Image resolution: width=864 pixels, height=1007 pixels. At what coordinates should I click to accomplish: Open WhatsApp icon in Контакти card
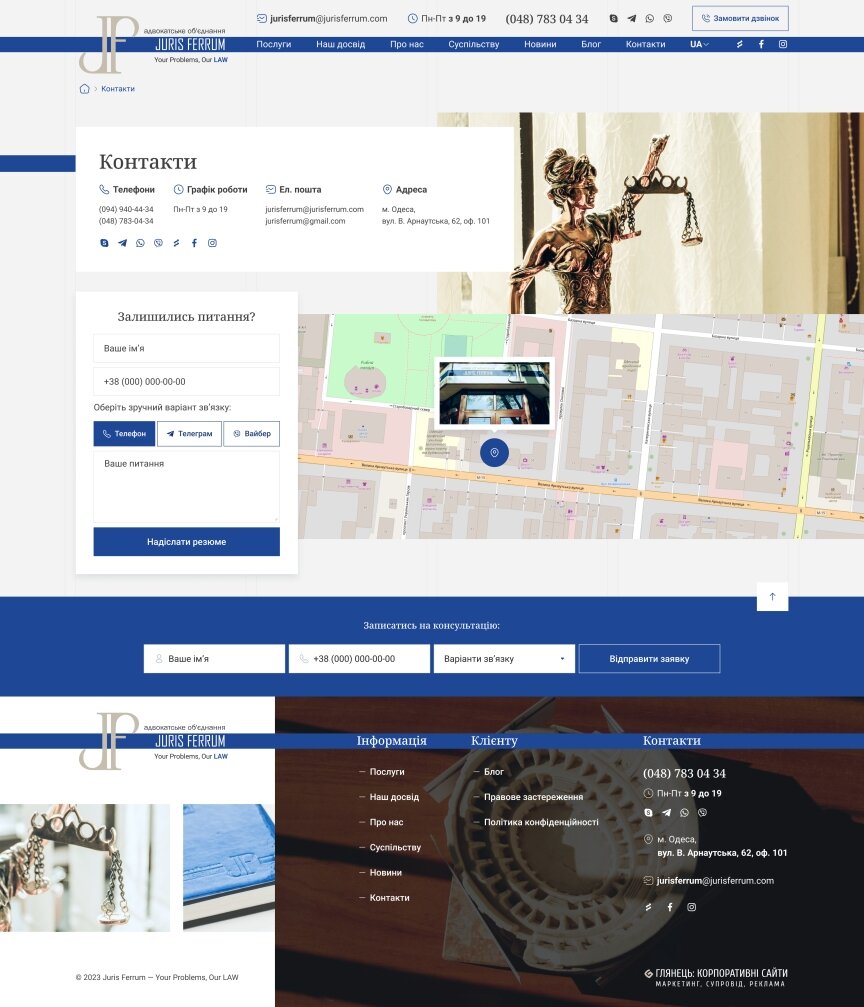click(140, 243)
